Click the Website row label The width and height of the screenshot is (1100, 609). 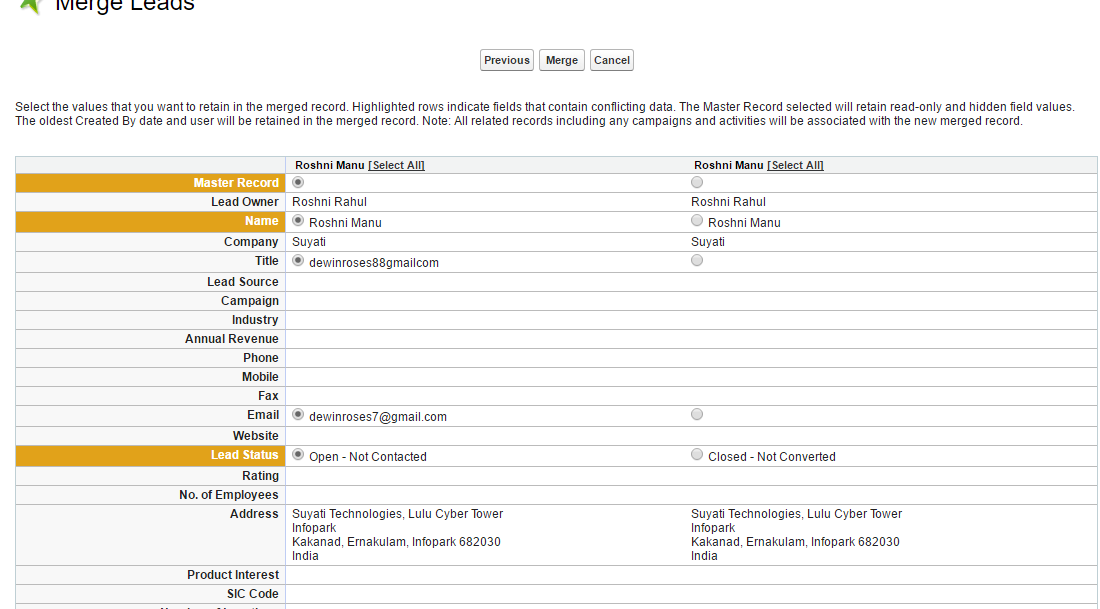point(255,436)
